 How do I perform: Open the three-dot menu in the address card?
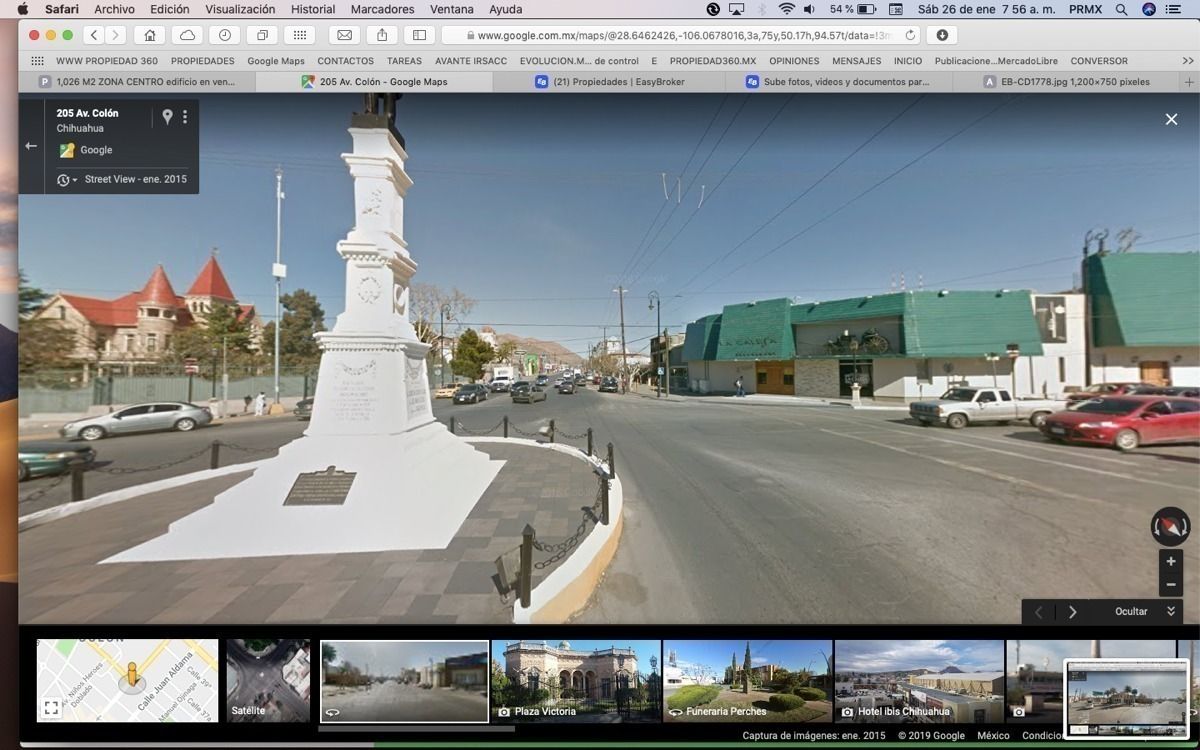[x=185, y=117]
